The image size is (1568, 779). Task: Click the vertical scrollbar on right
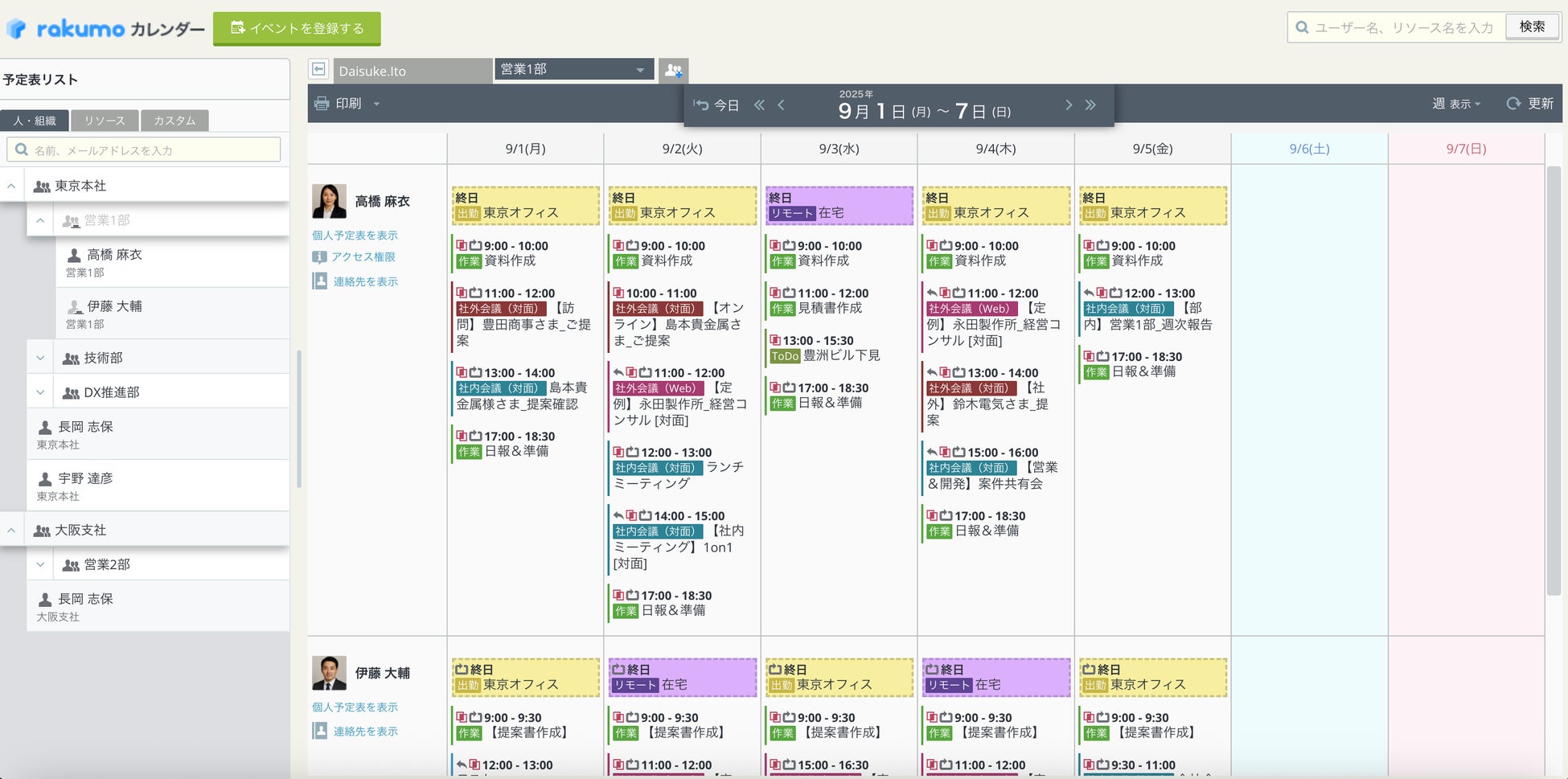pyautogui.click(x=1554, y=381)
